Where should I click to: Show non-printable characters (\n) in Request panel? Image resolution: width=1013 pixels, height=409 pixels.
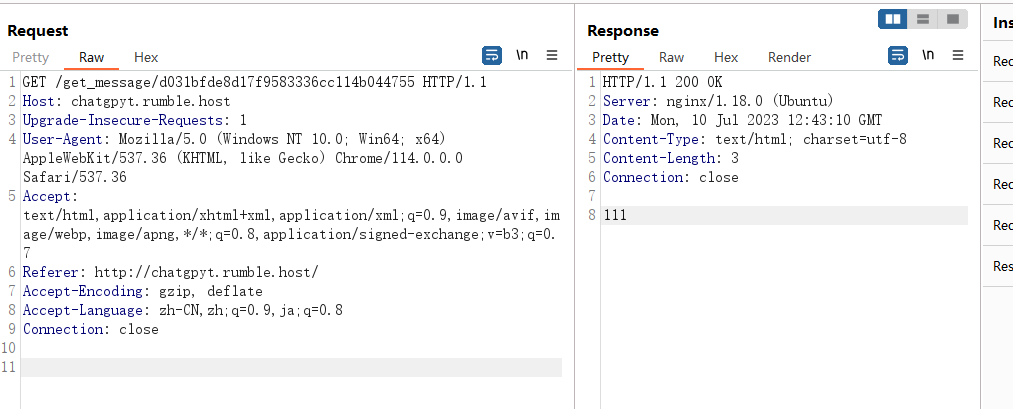tap(522, 56)
